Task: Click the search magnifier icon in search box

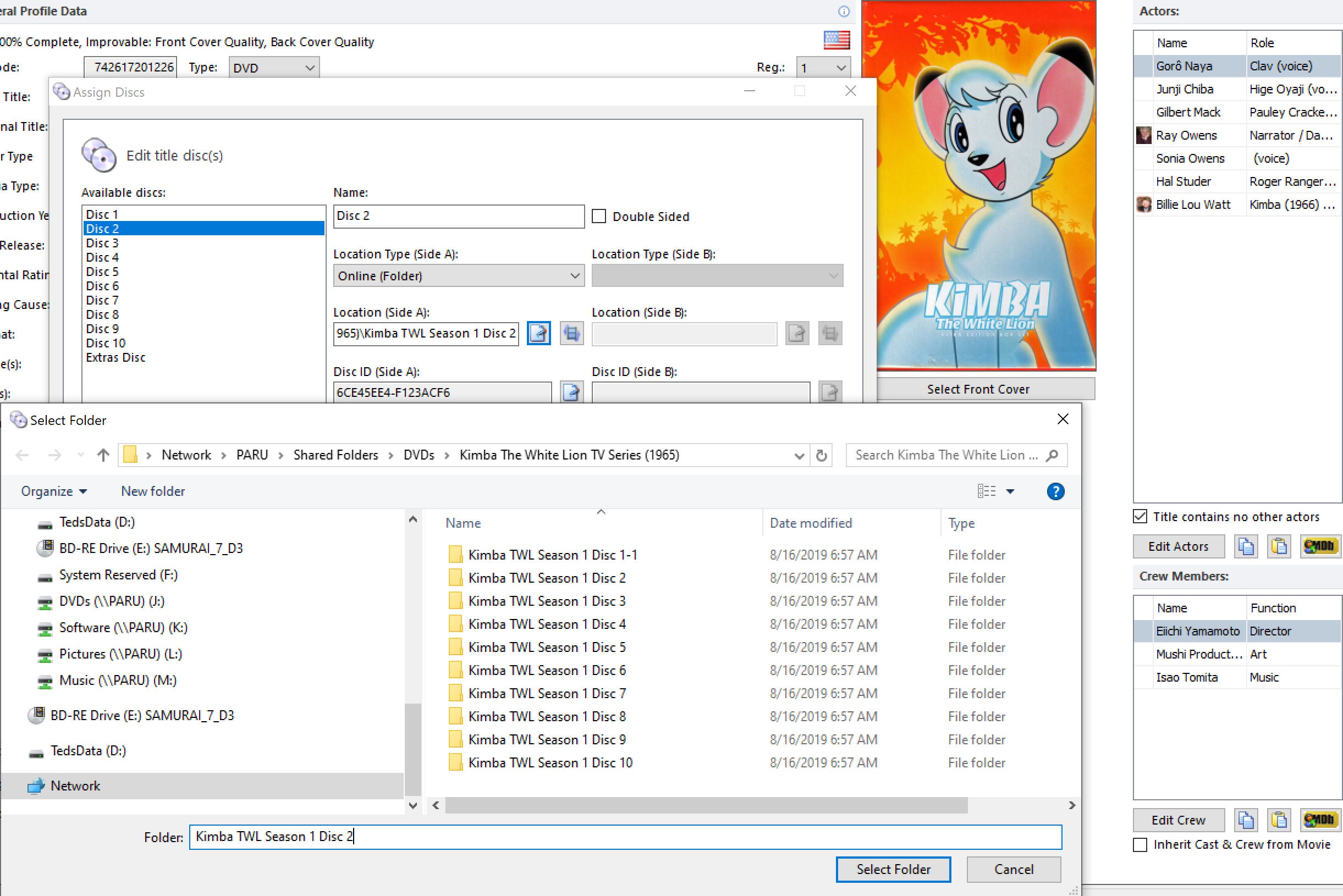Action: (x=1052, y=456)
